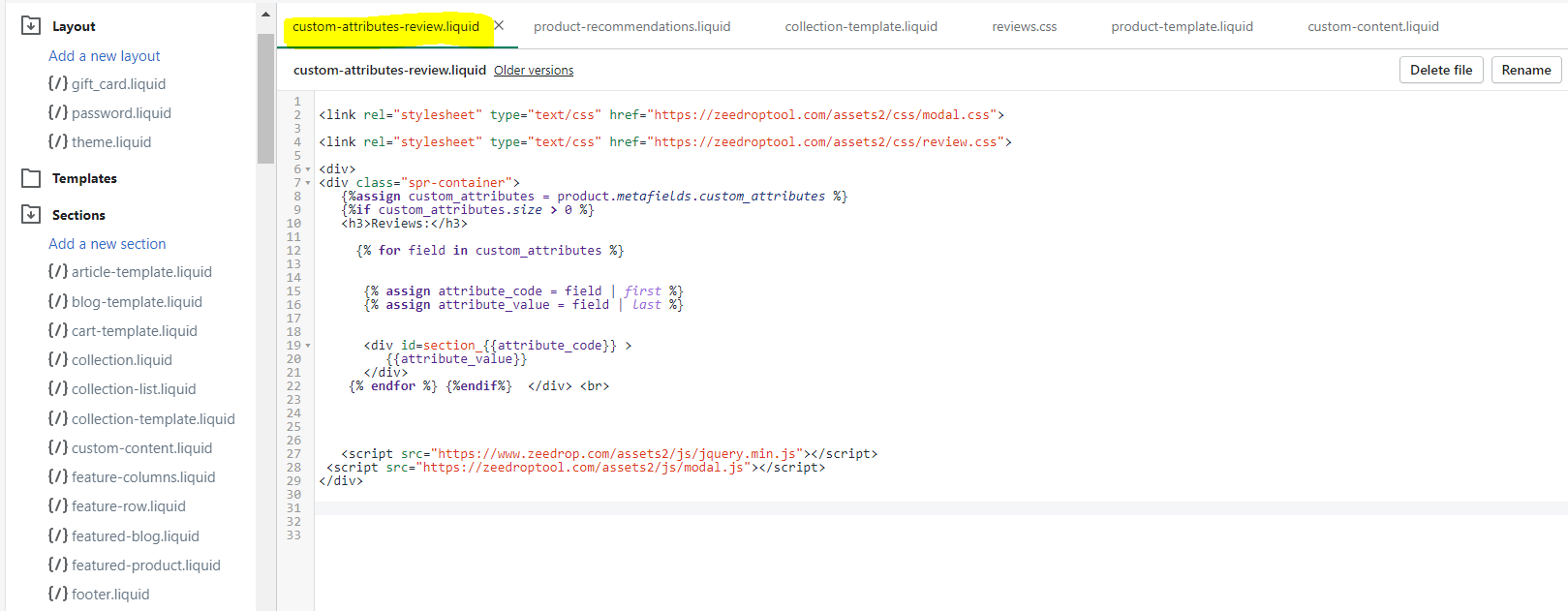Click the modal.js script URL on line 28
This screenshot has height=611, width=1568.
coord(584,468)
